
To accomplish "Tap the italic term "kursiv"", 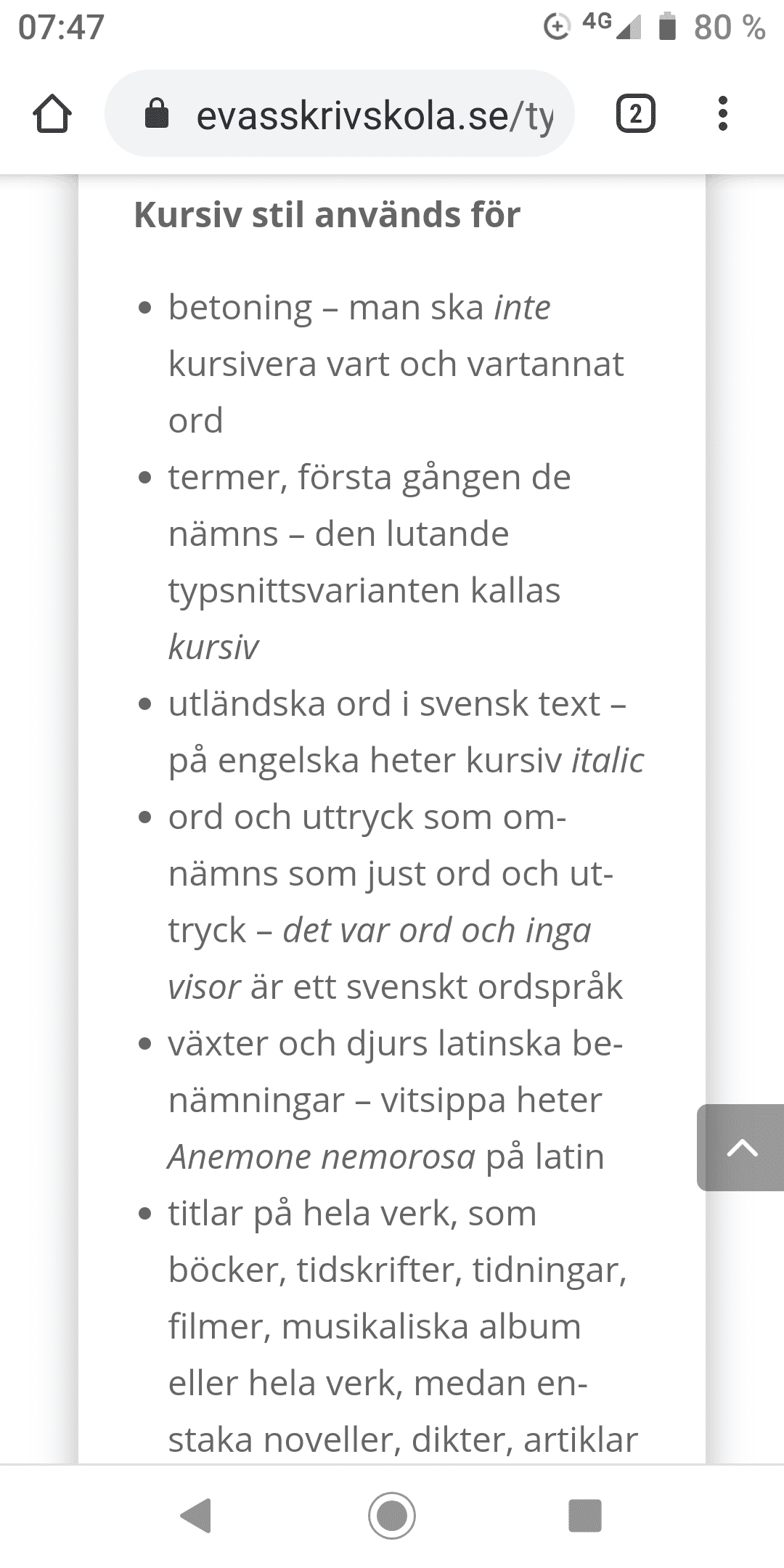I will pos(213,647).
